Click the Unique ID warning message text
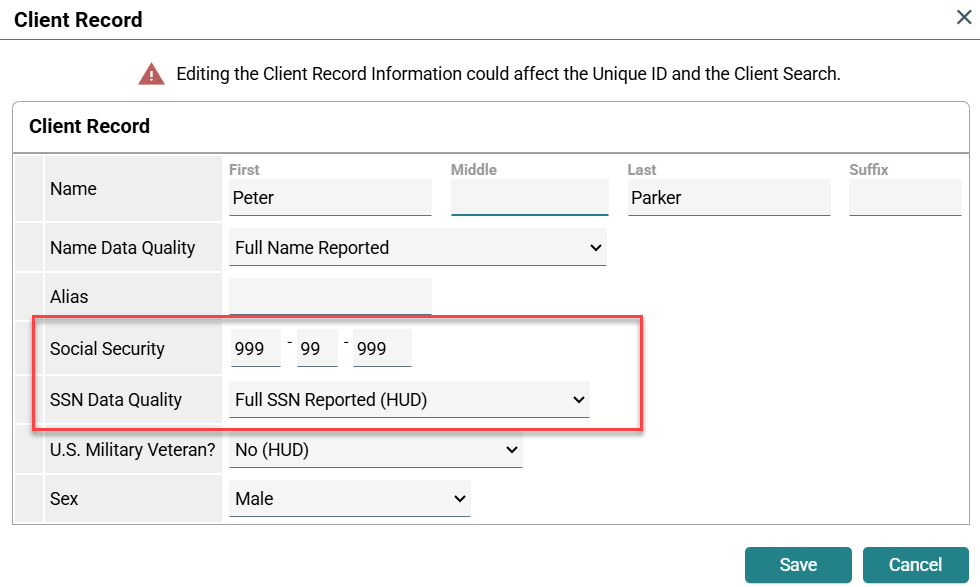Screen dimensions: 980x587 coord(508,74)
